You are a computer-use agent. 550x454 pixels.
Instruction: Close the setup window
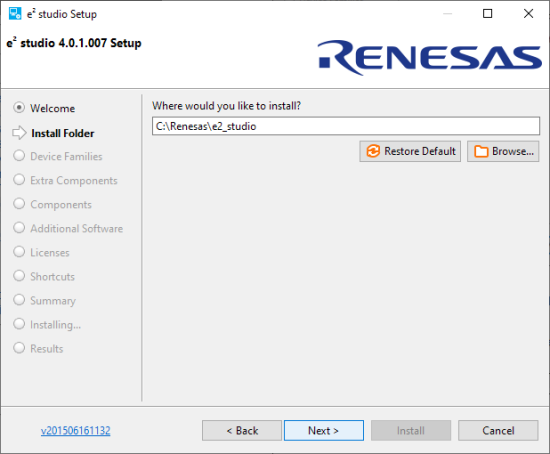[x=528, y=14]
